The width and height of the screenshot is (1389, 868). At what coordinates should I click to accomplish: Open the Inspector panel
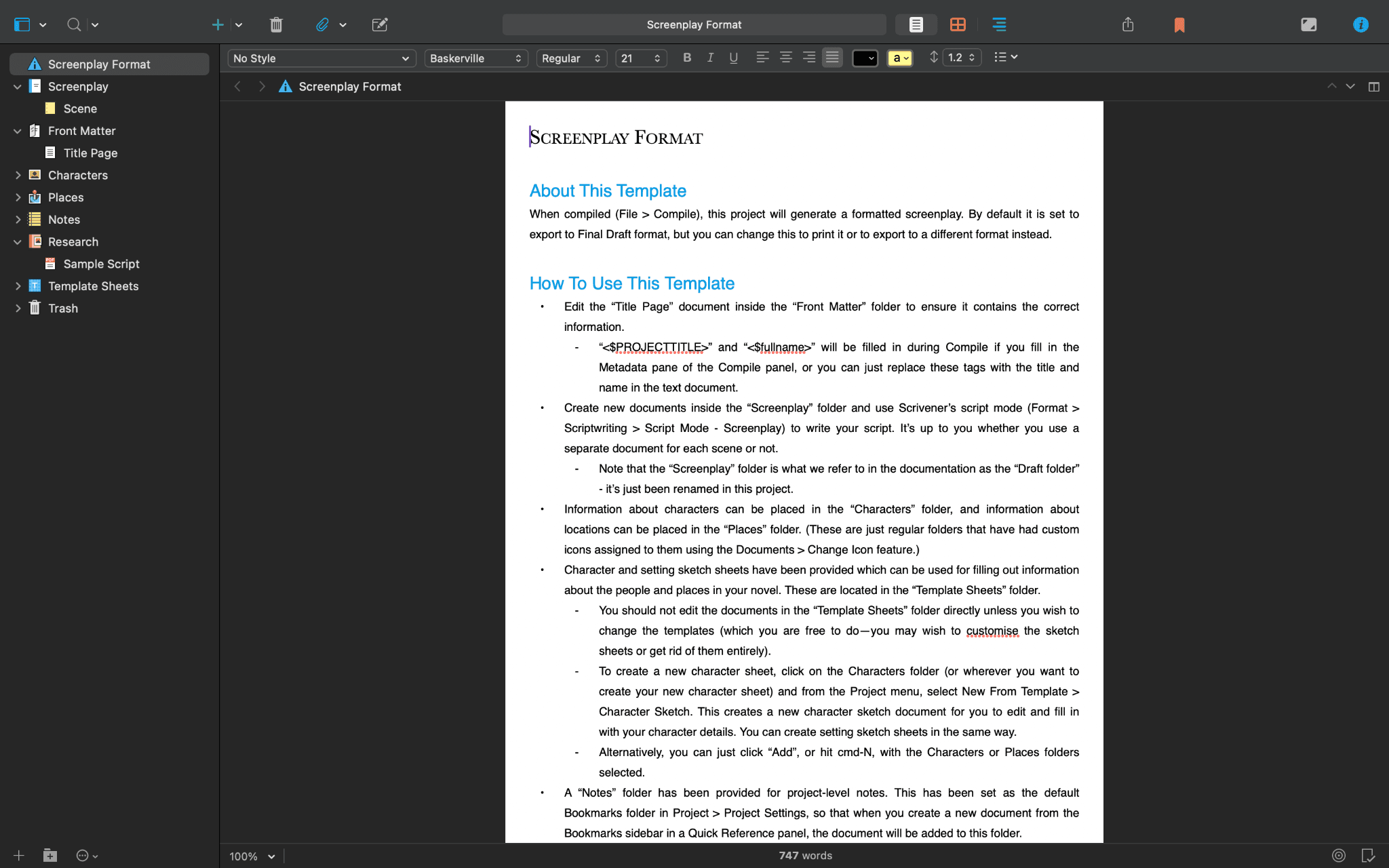[x=1361, y=24]
